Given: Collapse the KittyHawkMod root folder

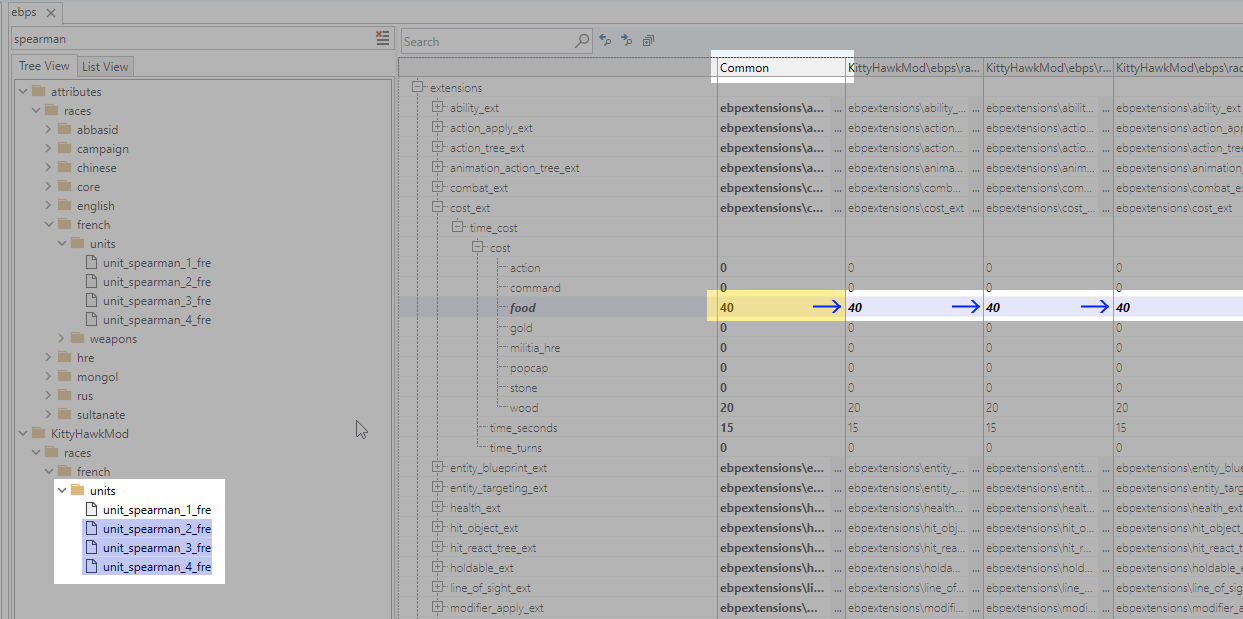Looking at the screenshot, I should tap(23, 434).
